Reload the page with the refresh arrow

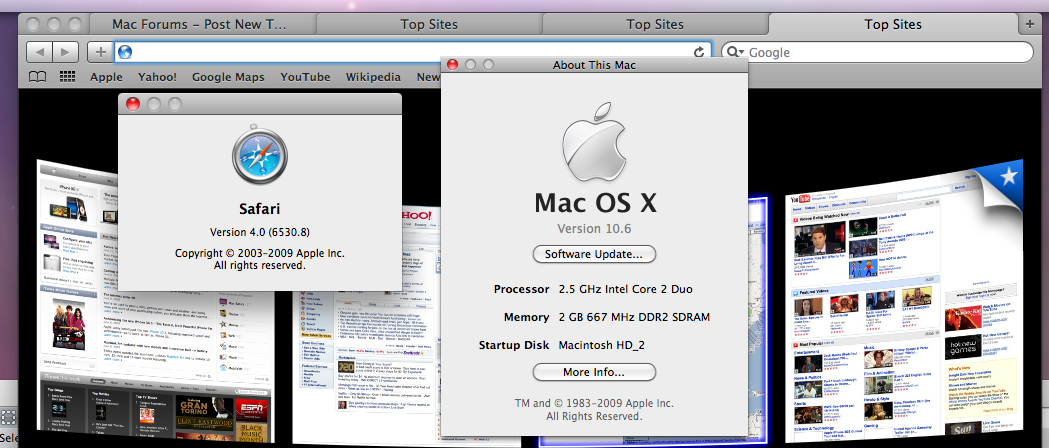pos(699,52)
